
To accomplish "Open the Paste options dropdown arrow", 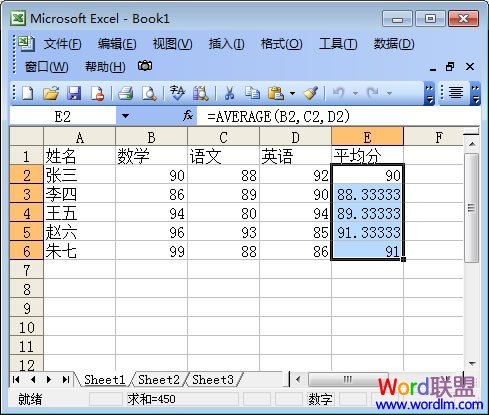I will tap(292, 93).
